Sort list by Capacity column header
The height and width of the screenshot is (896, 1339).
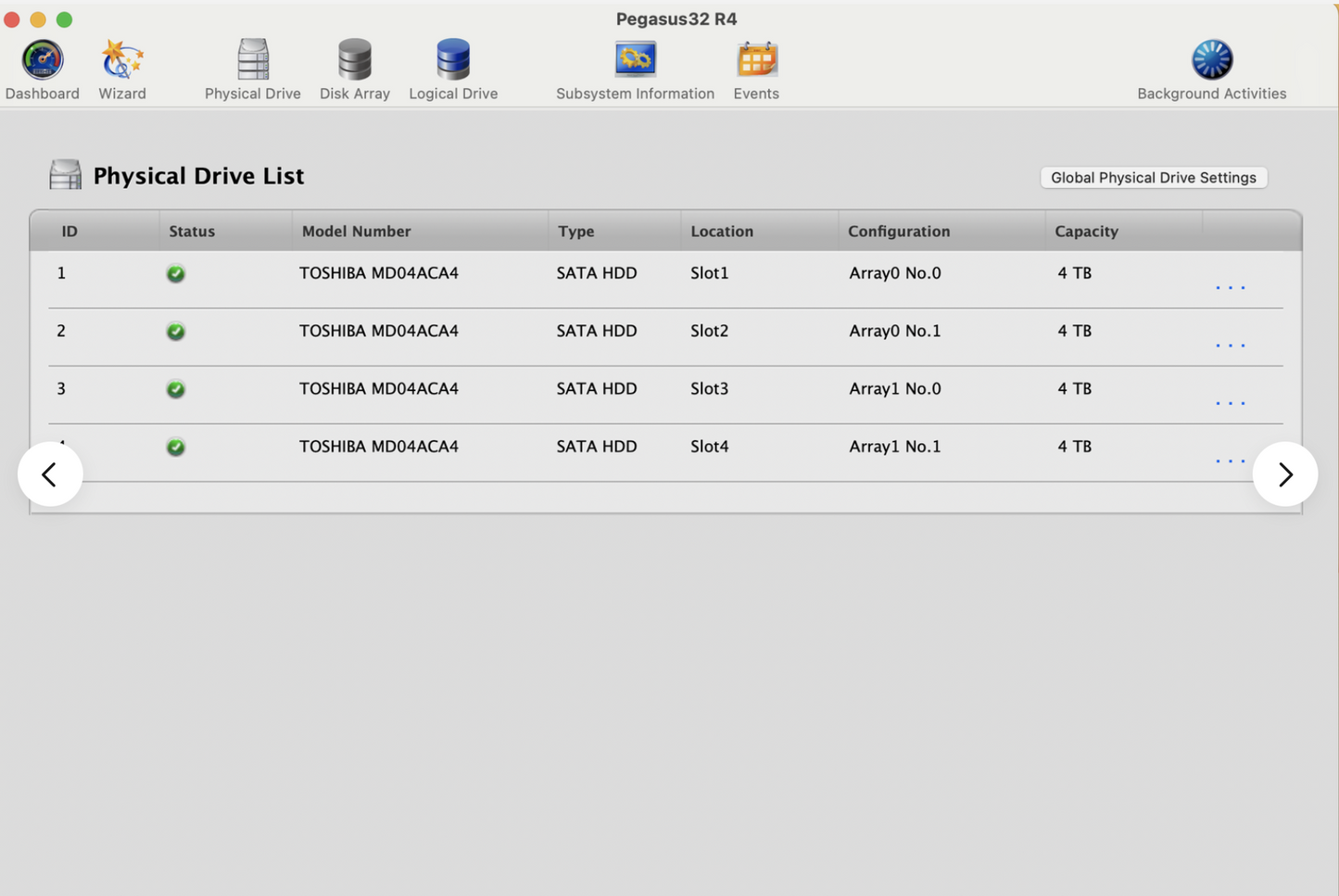pyautogui.click(x=1086, y=232)
